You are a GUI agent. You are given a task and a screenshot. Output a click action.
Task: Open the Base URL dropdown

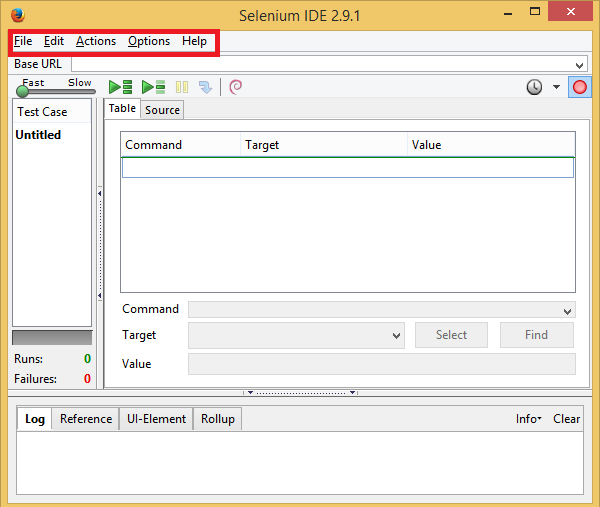(580, 64)
